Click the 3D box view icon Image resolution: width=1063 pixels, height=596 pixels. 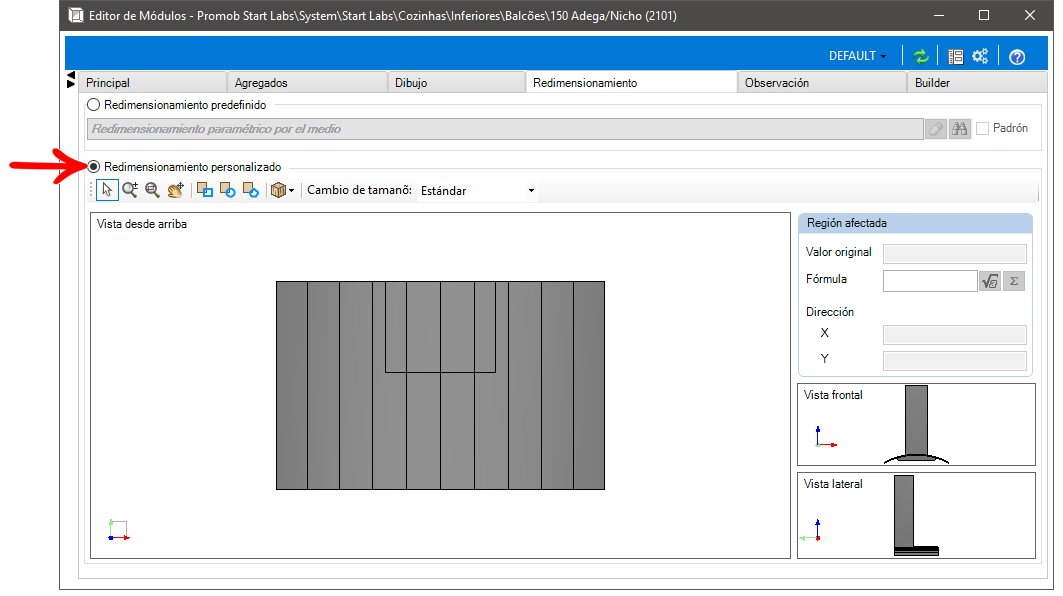click(x=278, y=191)
